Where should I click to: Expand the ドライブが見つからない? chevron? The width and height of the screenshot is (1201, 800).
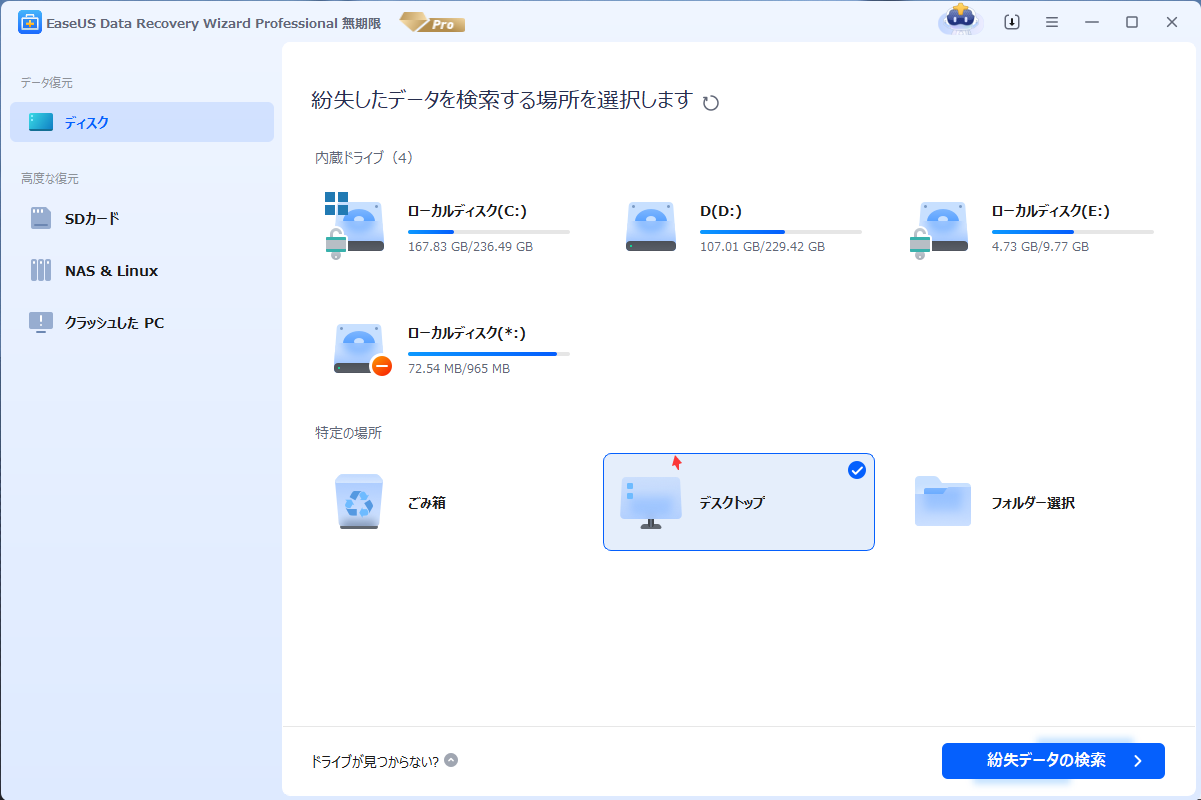451,760
